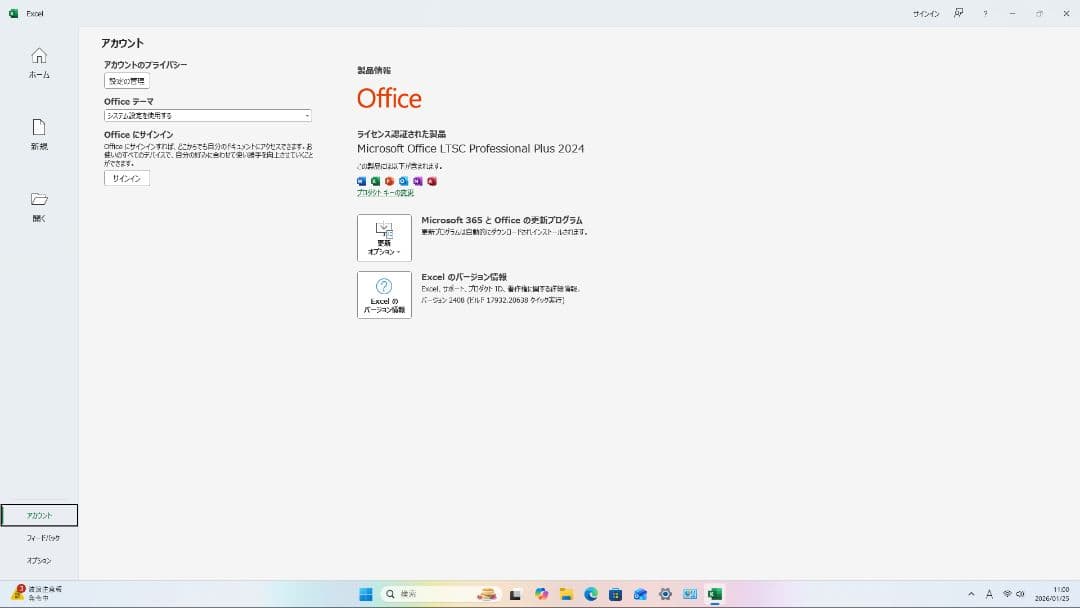Click the PowerPoint product icon
The image size is (1080, 608).
(x=389, y=181)
